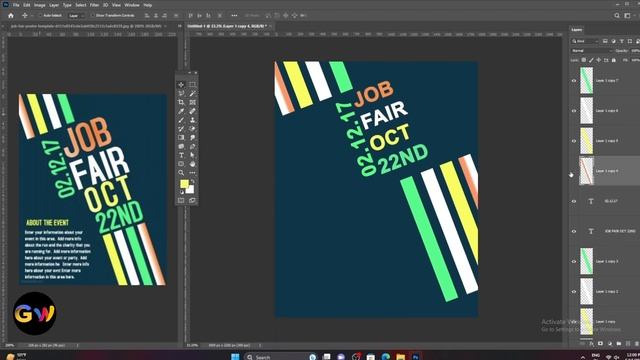Open the yellow foreground color swatch
This screenshot has width=640, height=360.
184,184
